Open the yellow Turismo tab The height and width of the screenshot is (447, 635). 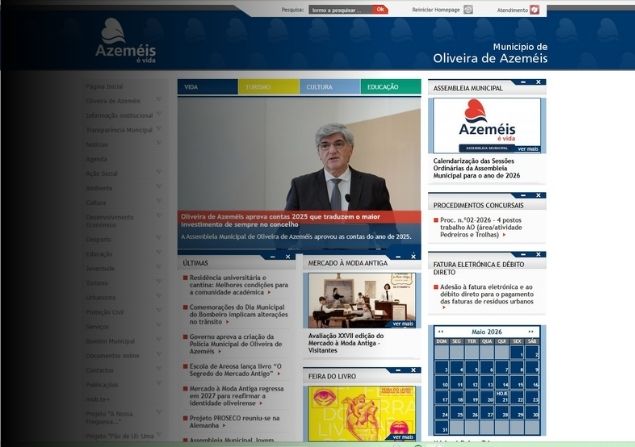(269, 87)
